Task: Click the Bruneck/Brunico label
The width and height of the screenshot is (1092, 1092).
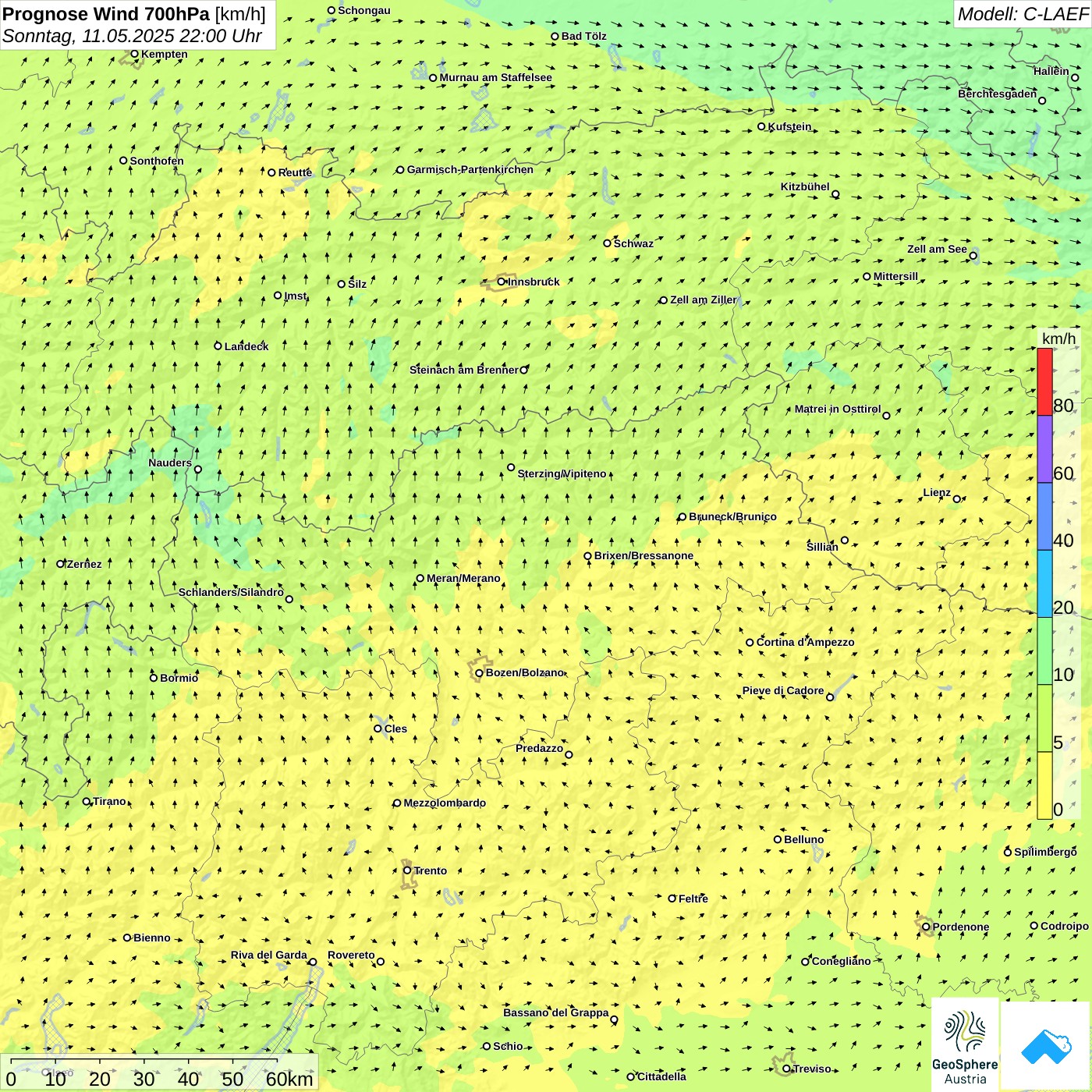Action: (x=732, y=516)
